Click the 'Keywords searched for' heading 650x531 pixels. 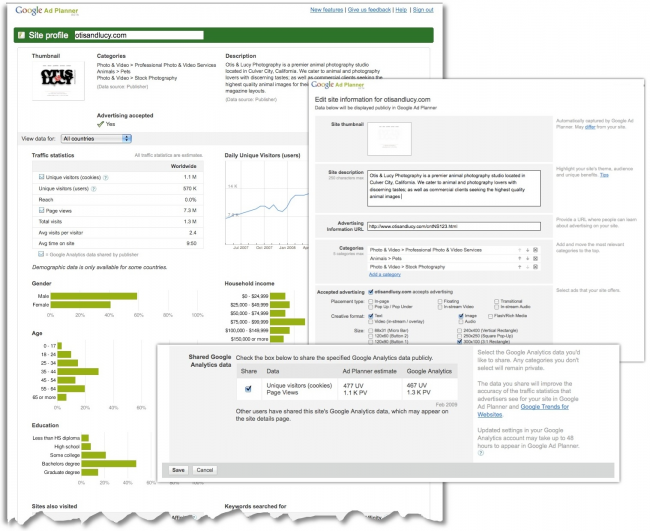255,506
